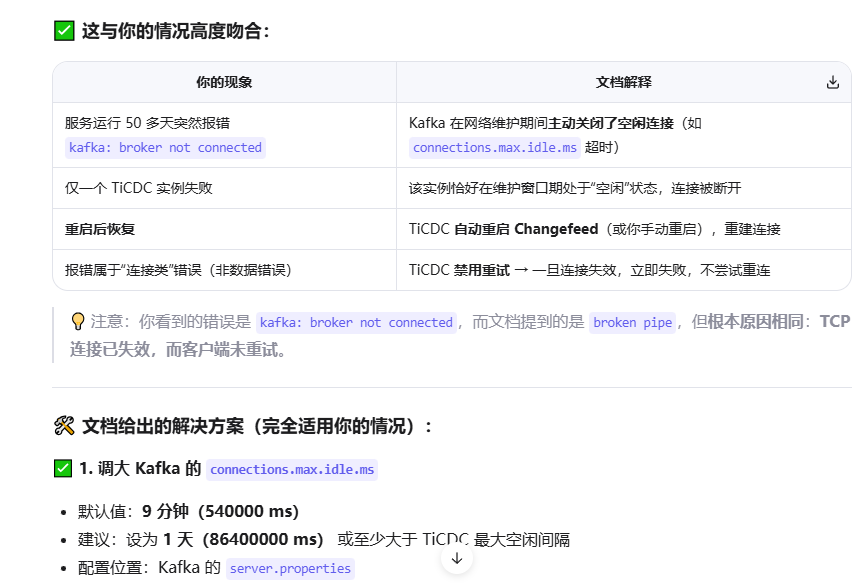The width and height of the screenshot is (863, 587).
Task: Click the green checkmark beside 这与你的情况高度吻合
Action: click(x=64, y=31)
